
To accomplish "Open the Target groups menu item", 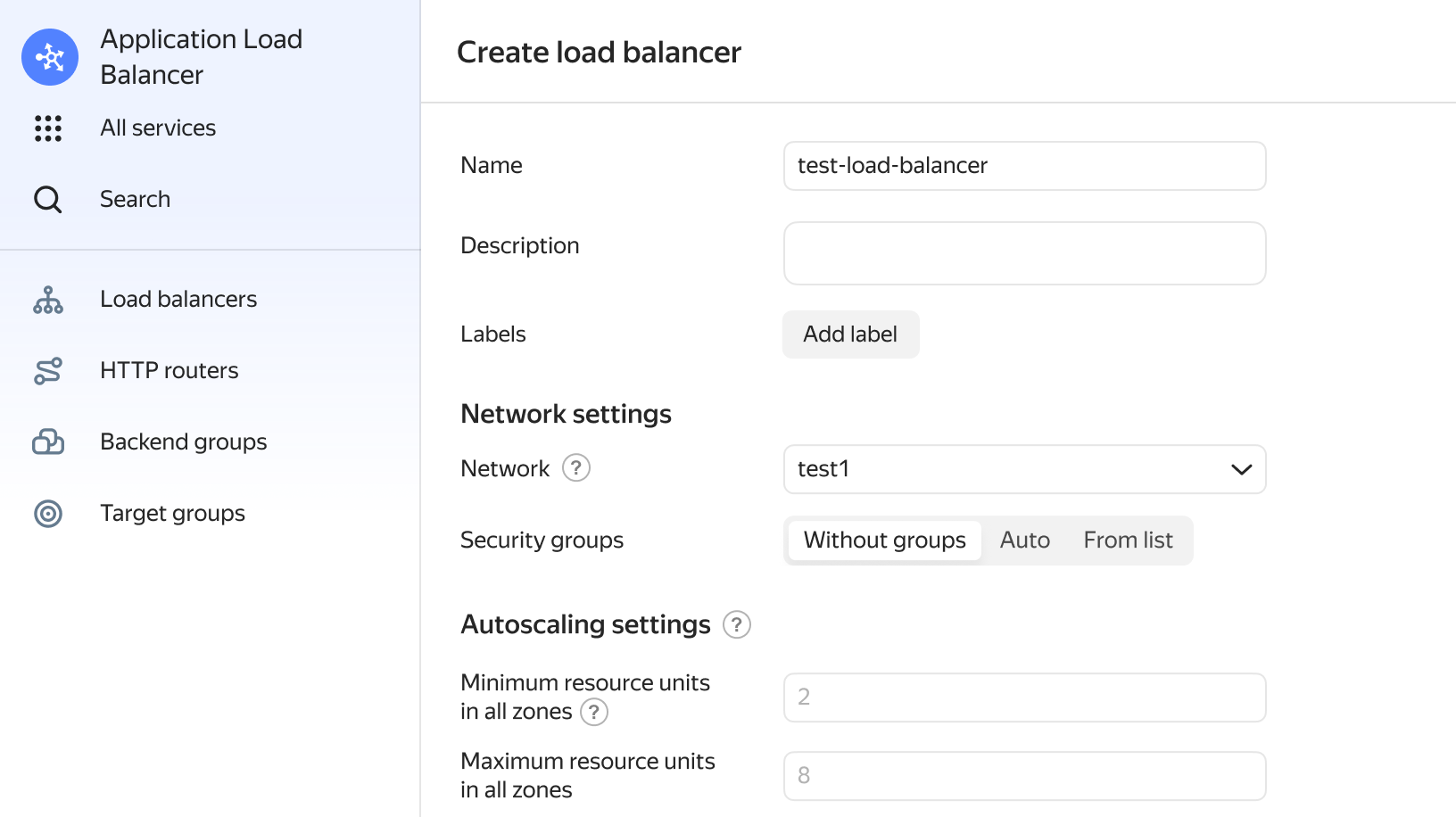I will 173,514.
